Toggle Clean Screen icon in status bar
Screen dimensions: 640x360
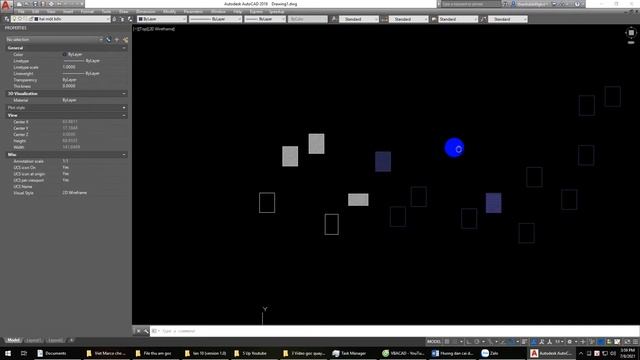coord(627,342)
